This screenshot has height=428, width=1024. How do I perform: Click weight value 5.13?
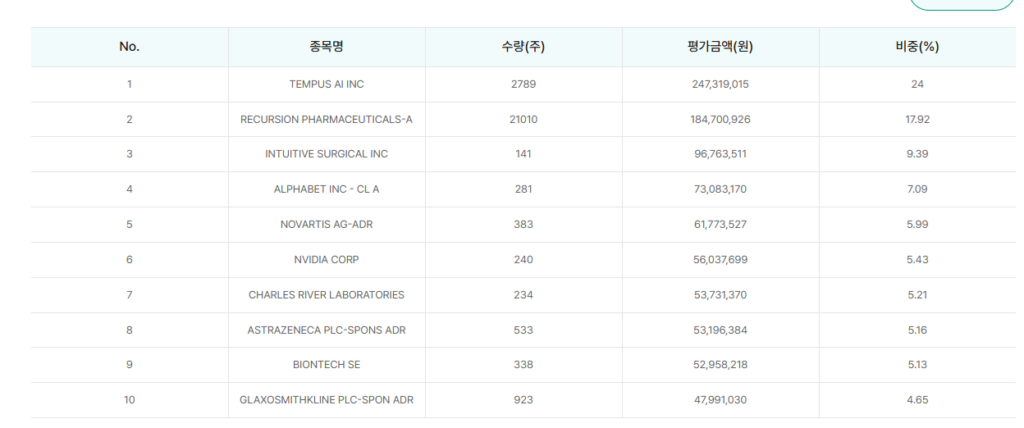point(918,365)
